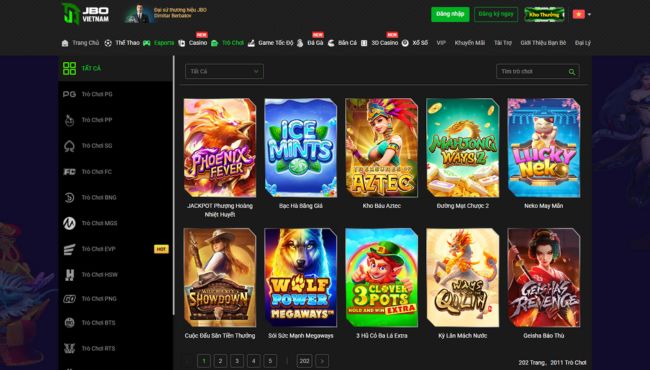Click the Kho Thưởng button
The image size is (650, 370).
[544, 15]
